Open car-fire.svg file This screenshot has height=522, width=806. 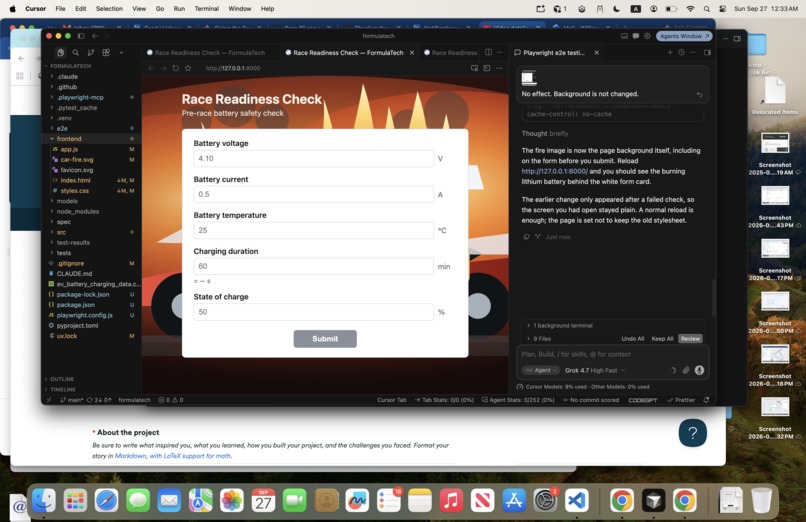click(77, 159)
